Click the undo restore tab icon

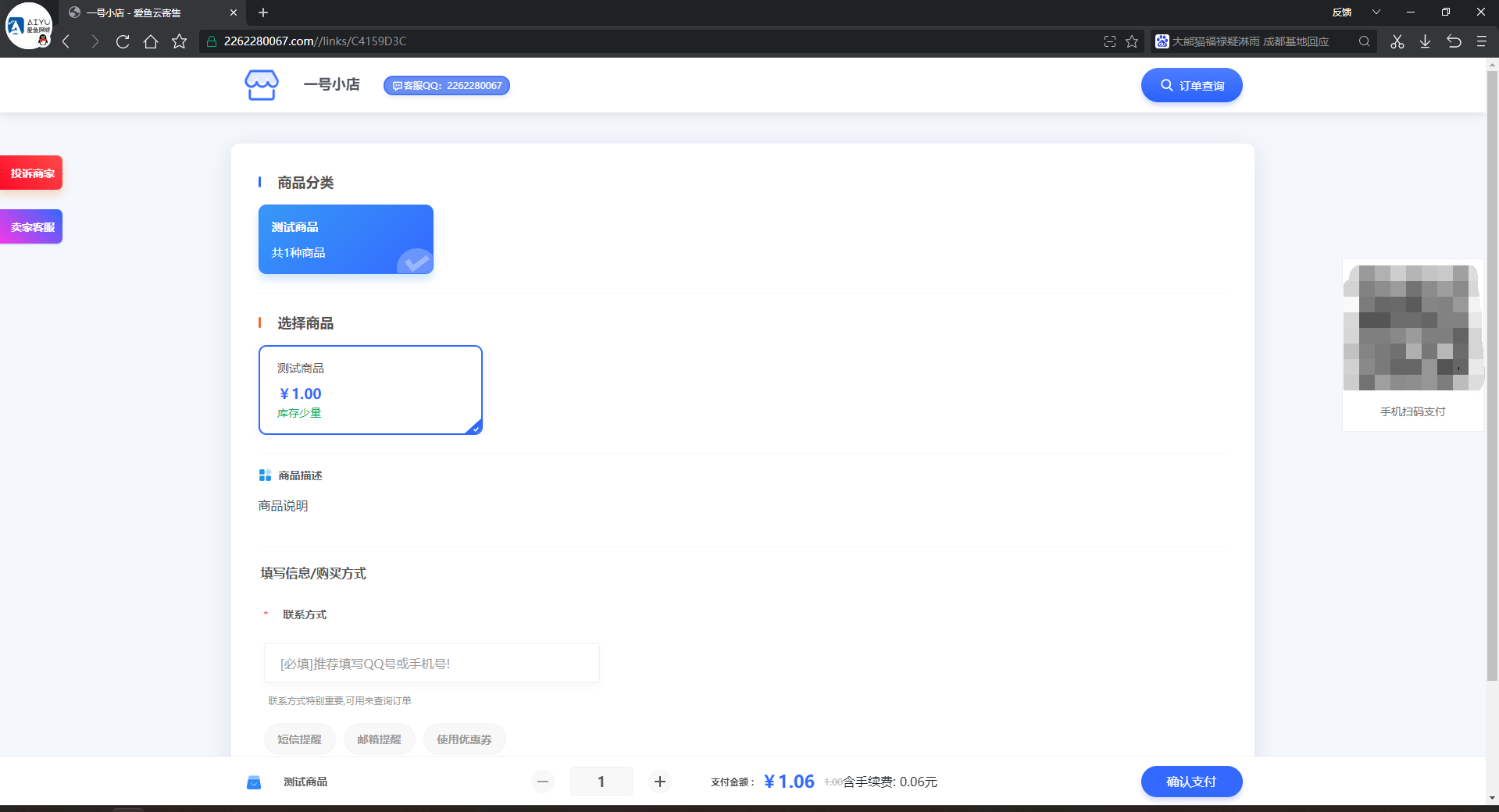[x=1454, y=41]
